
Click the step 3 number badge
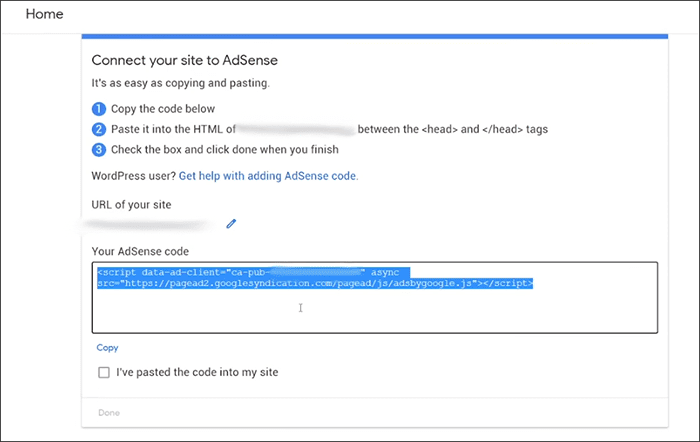point(98,150)
